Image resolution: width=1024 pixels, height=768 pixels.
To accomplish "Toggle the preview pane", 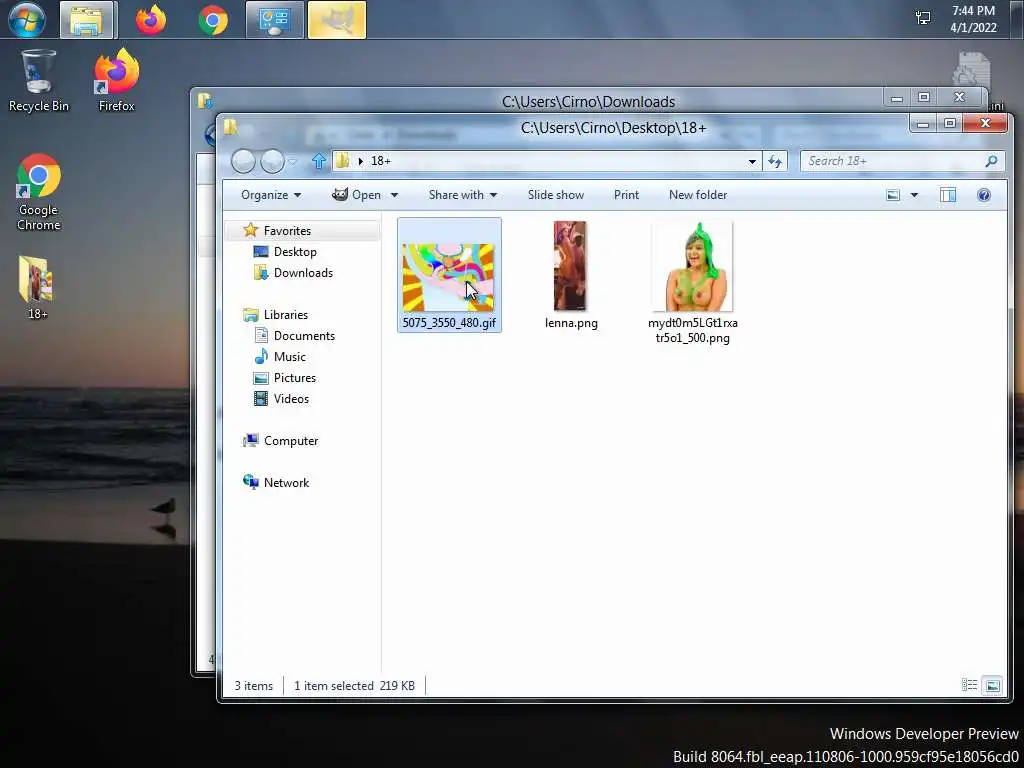I will (x=948, y=195).
